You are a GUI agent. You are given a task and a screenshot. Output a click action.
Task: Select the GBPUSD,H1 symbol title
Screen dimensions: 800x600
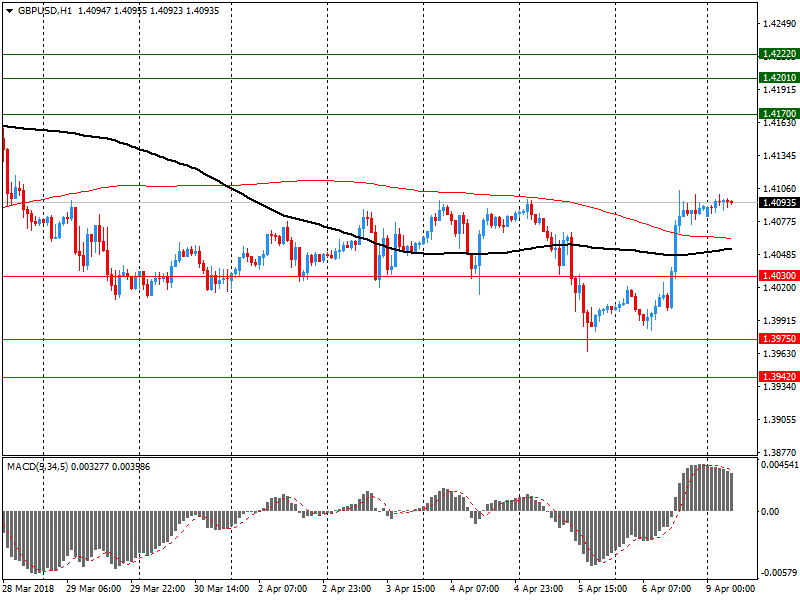45,11
